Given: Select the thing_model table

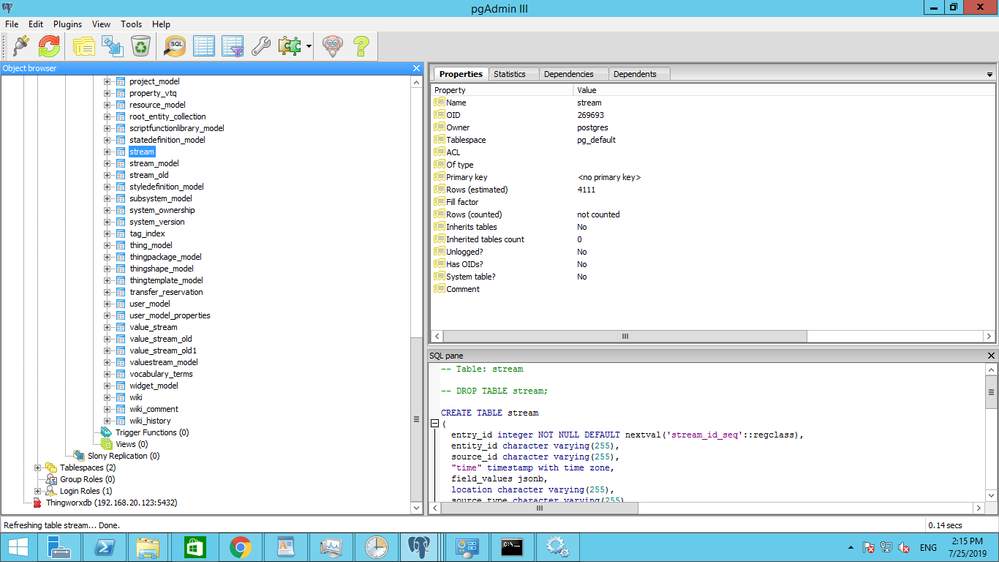Looking at the screenshot, I should 150,245.
